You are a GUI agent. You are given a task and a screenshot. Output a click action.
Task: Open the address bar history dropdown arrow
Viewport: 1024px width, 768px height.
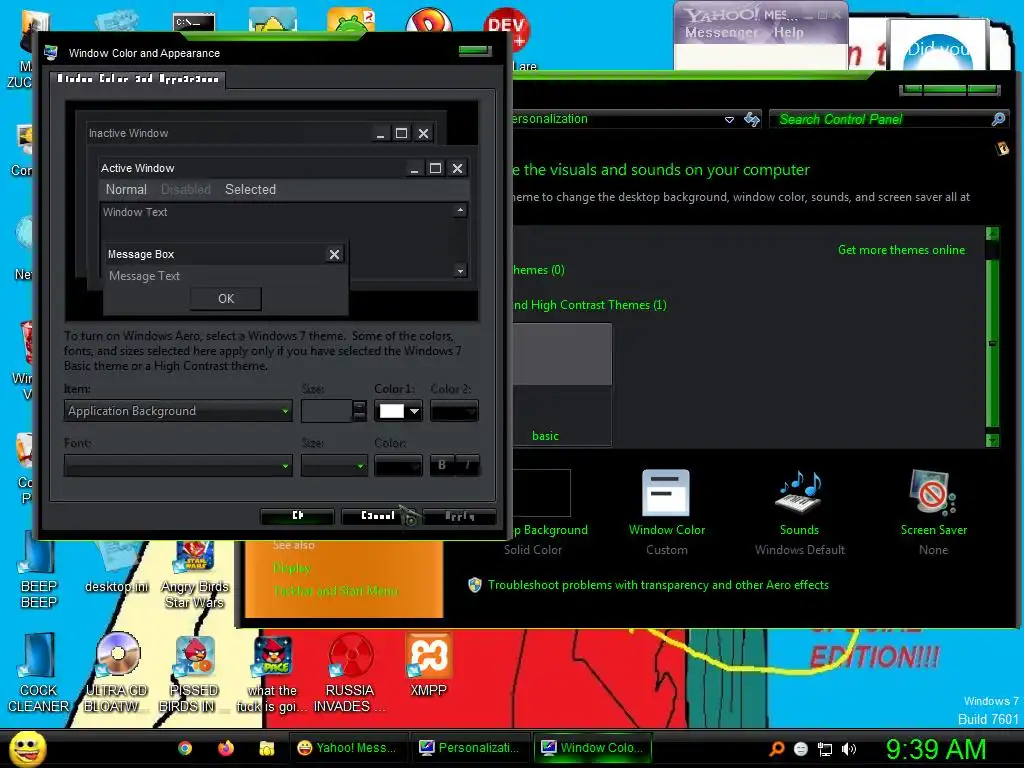[729, 120]
